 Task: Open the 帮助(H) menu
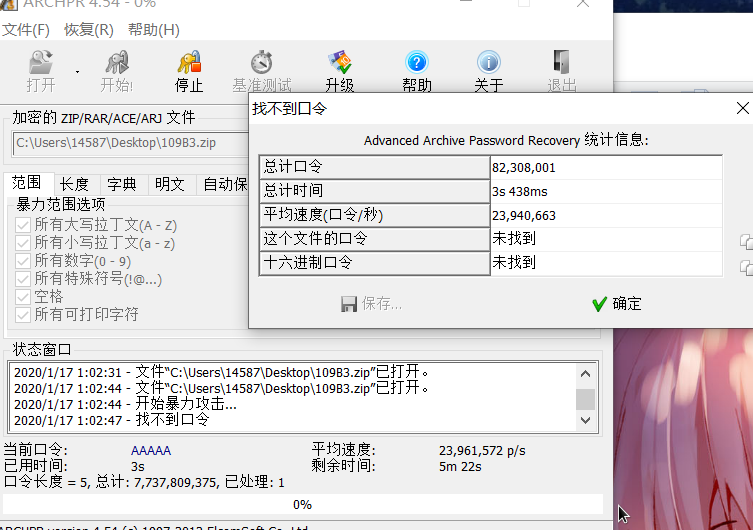[x=154, y=30]
